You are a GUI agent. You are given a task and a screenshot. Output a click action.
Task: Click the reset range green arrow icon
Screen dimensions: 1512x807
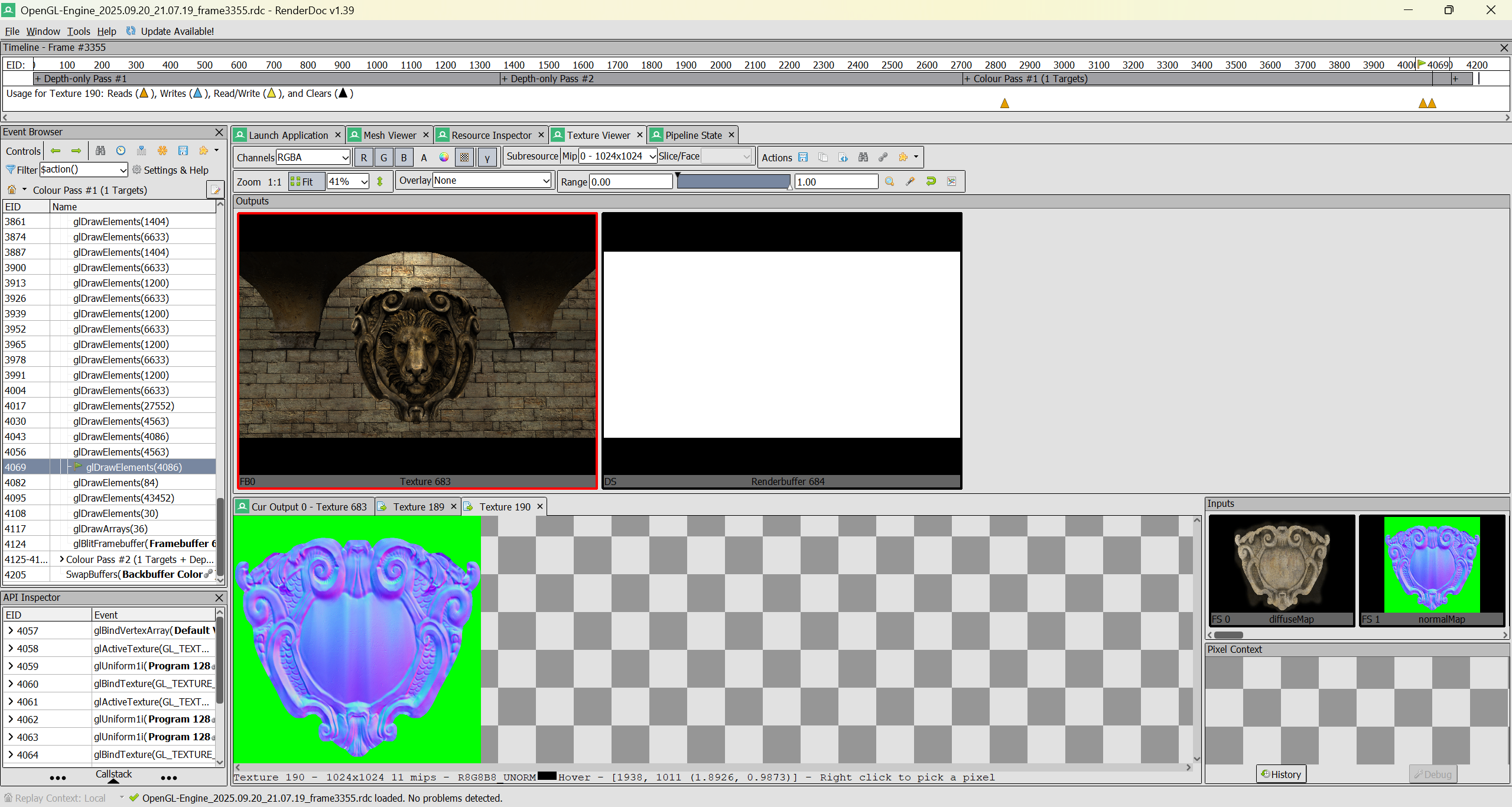[931, 181]
